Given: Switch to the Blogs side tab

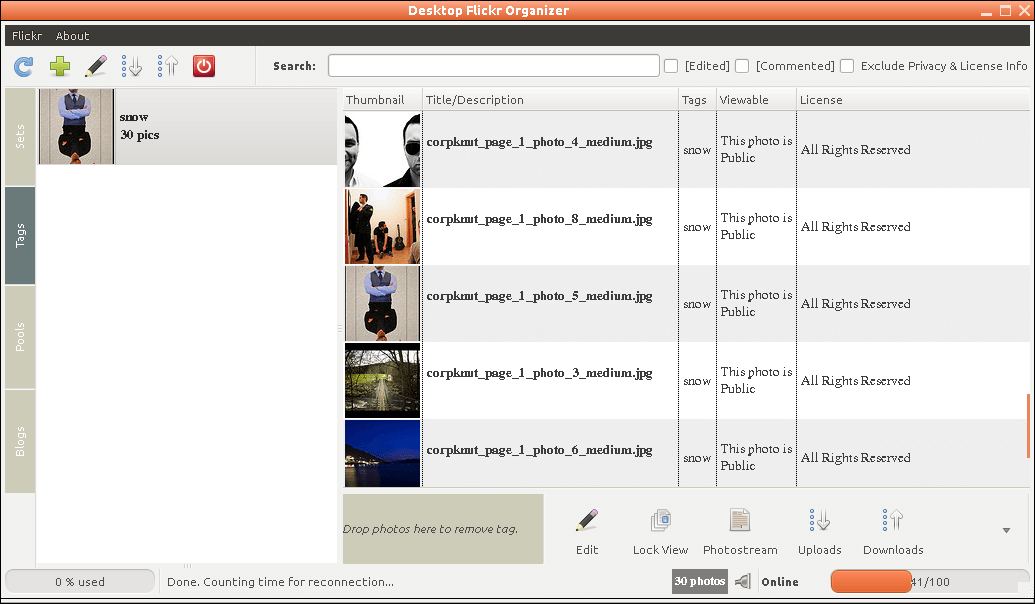Looking at the screenshot, I should pyautogui.click(x=20, y=441).
